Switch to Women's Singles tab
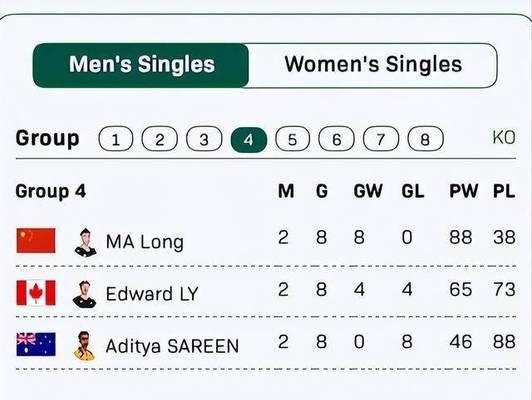The width and height of the screenshot is (532, 400). pyautogui.click(x=373, y=65)
